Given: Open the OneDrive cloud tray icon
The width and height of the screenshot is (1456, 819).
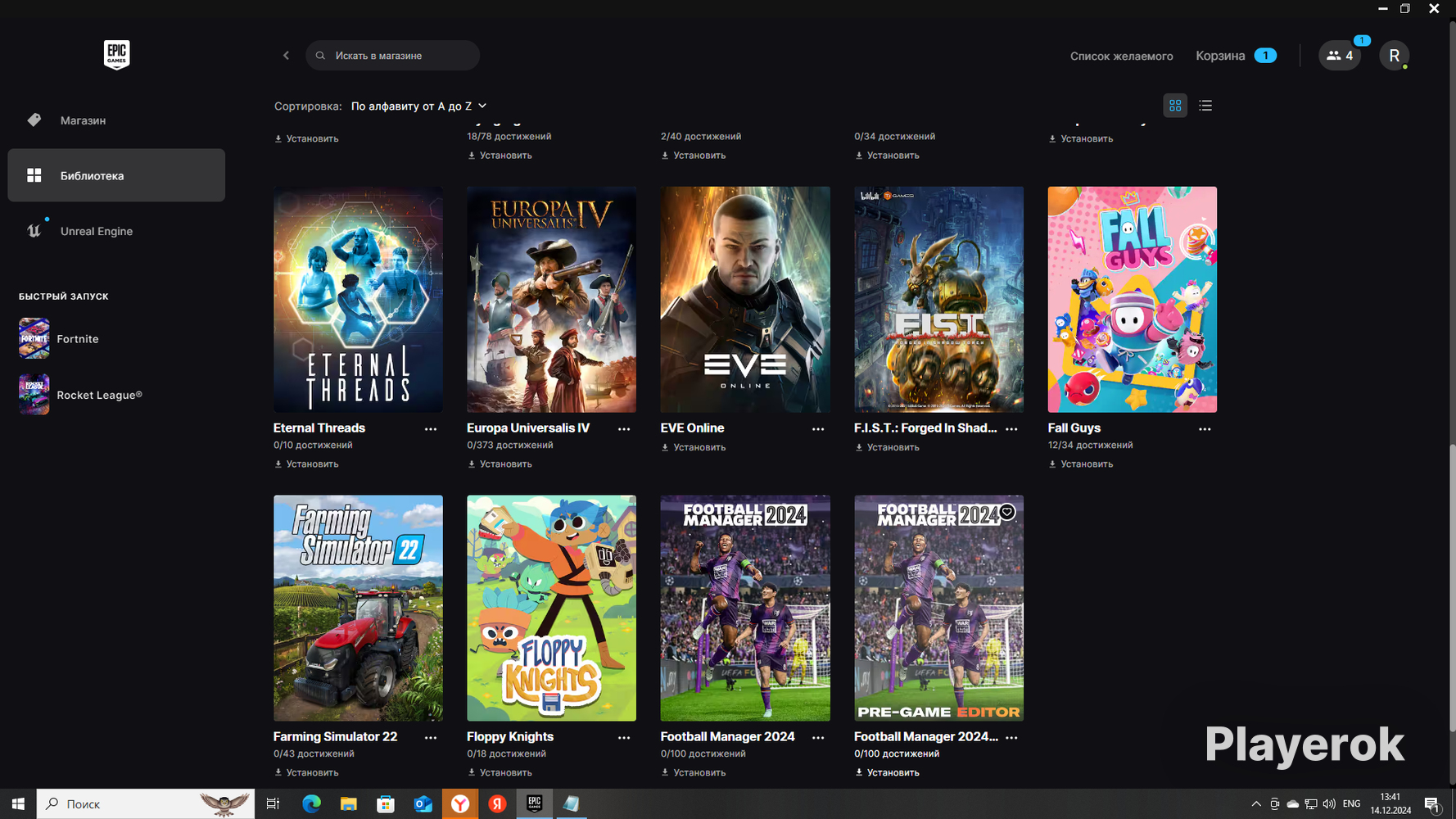Looking at the screenshot, I should (1293, 804).
